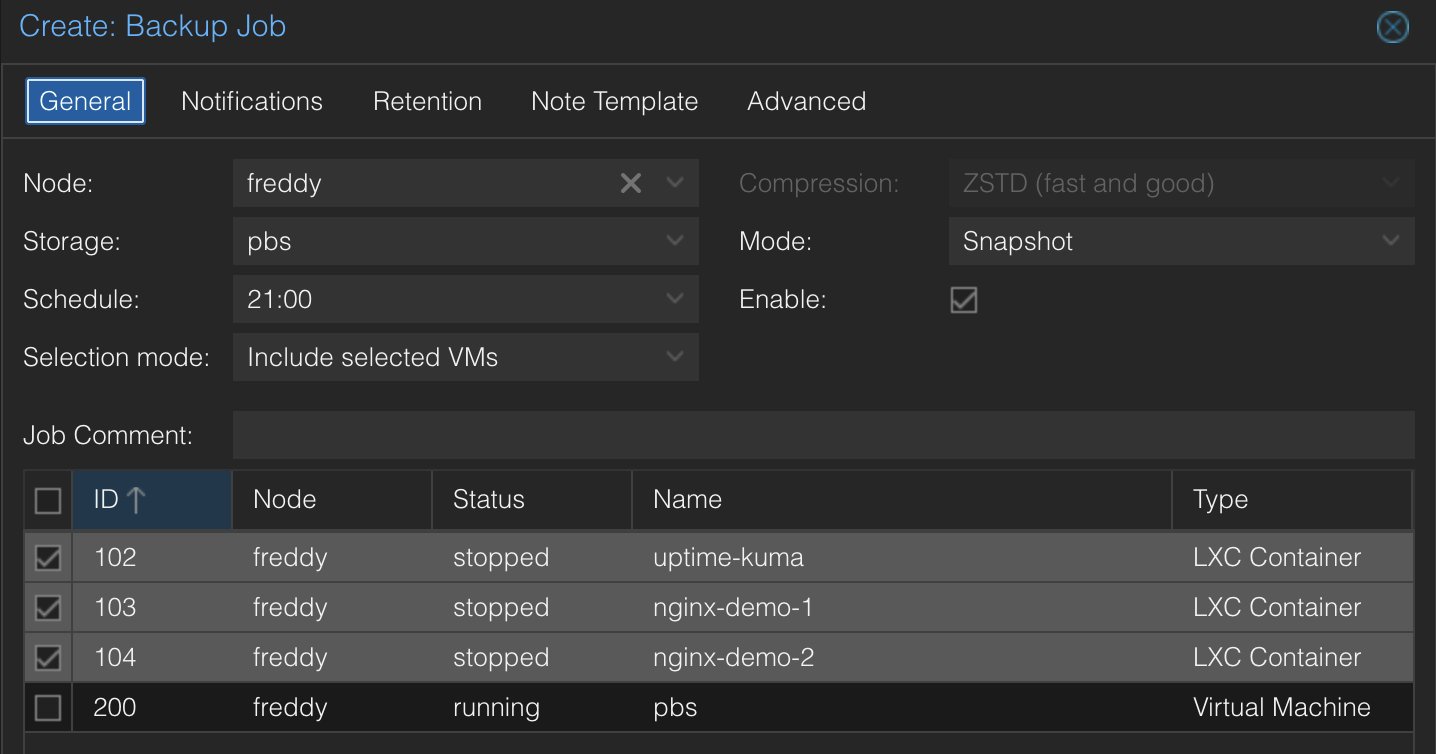The width and height of the screenshot is (1436, 754).
Task: Uncheck container 104 nginx-demo-2
Action: 47,657
